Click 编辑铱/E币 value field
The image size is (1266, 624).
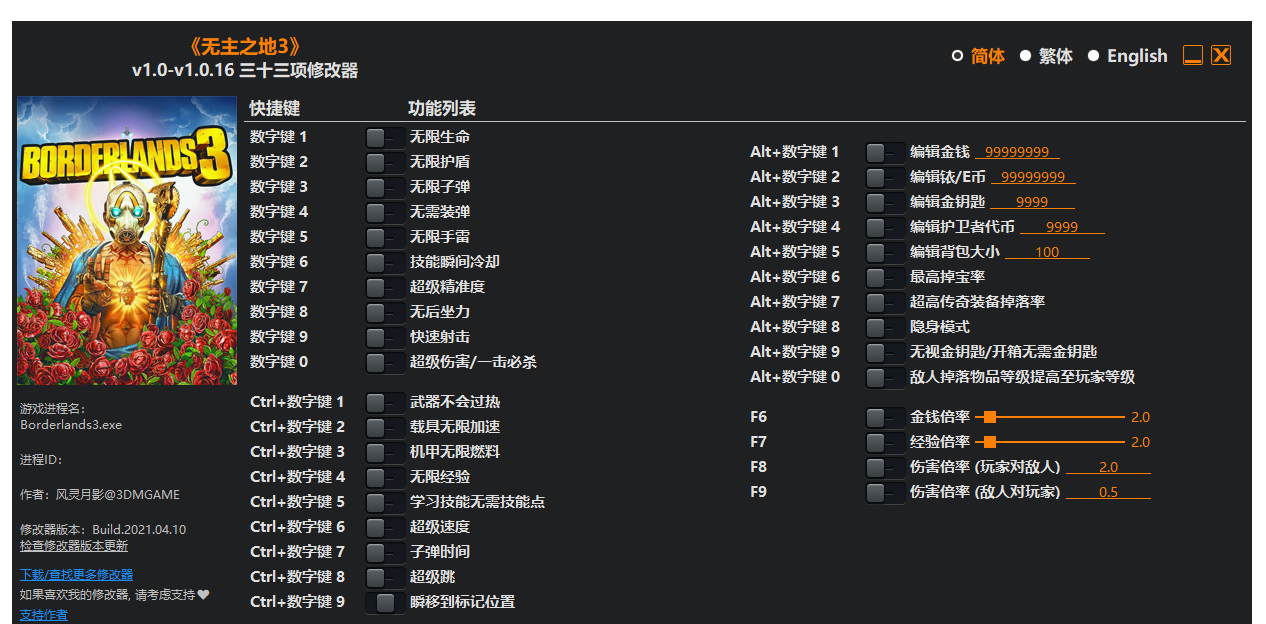(x=1033, y=177)
